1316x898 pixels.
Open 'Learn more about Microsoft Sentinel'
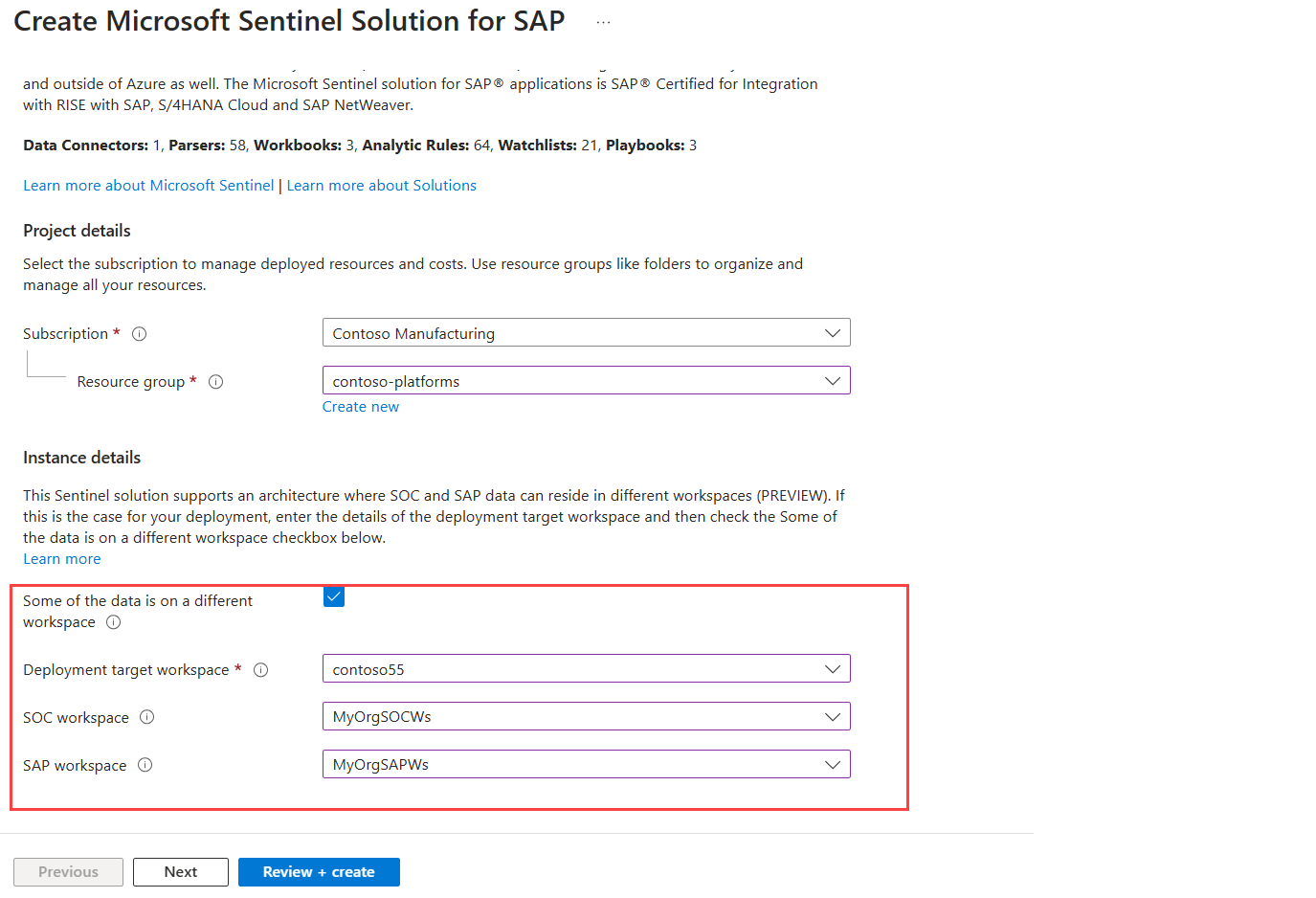147,185
